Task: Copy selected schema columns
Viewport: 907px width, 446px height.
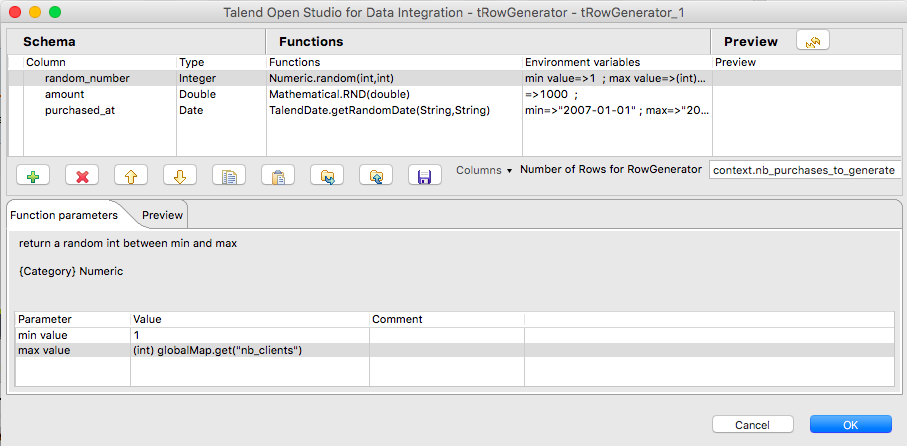Action: [228, 175]
